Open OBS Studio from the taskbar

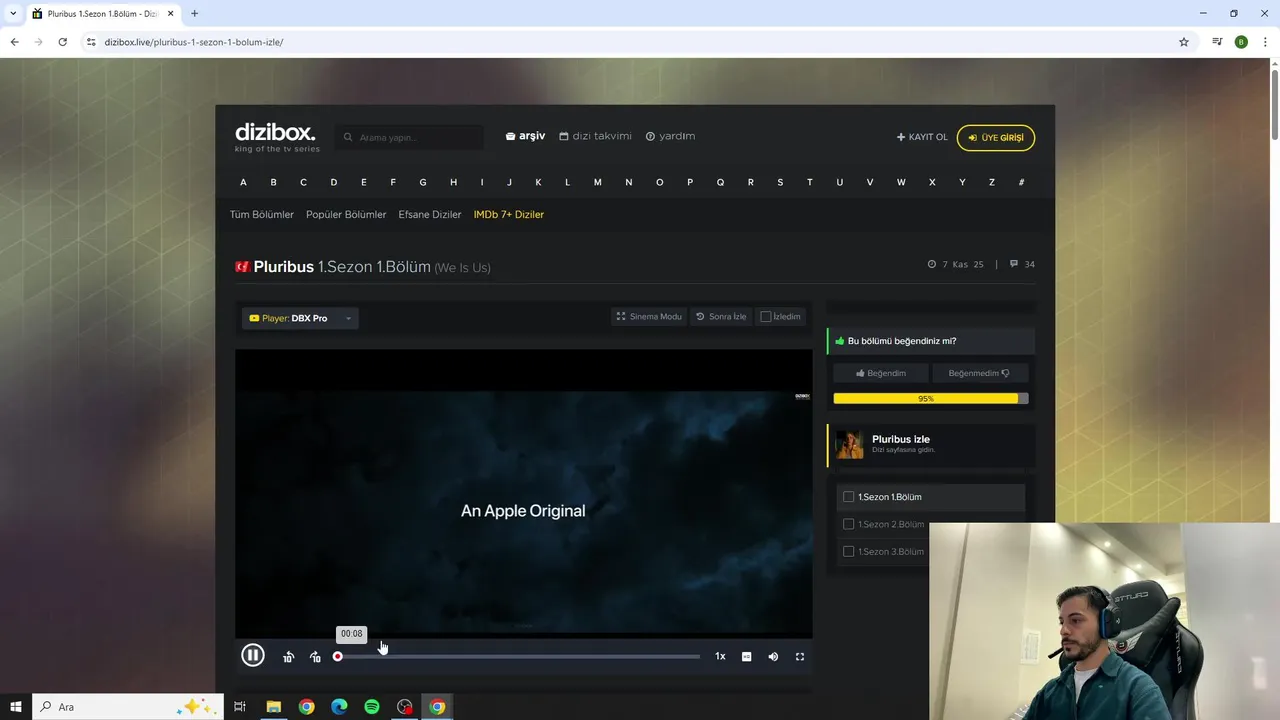404,707
